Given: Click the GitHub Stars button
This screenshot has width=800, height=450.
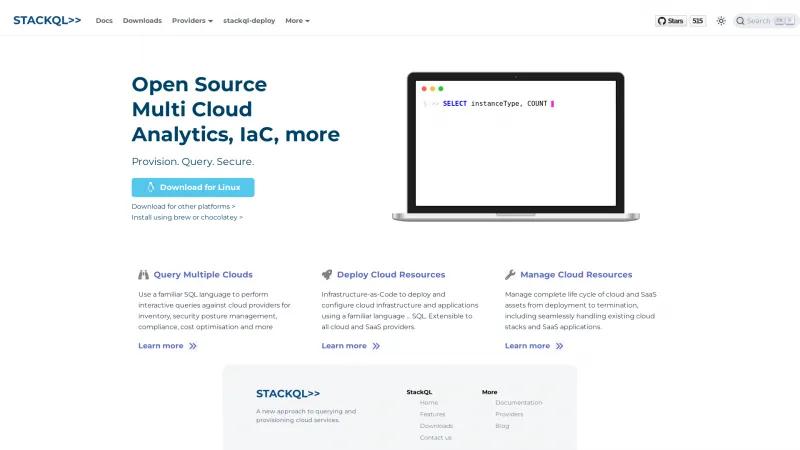Looking at the screenshot, I should (x=670, y=21).
